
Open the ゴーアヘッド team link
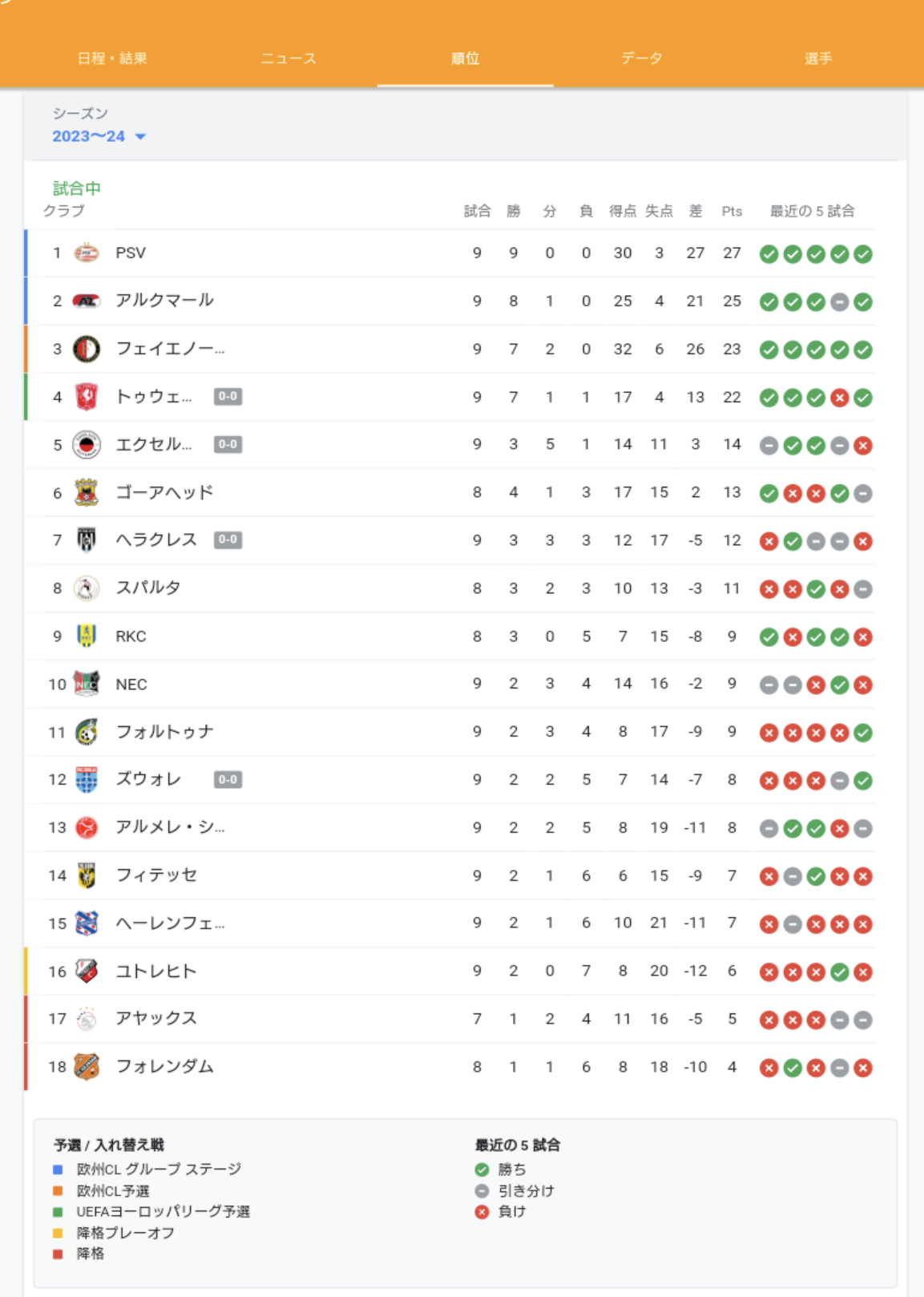(x=164, y=492)
